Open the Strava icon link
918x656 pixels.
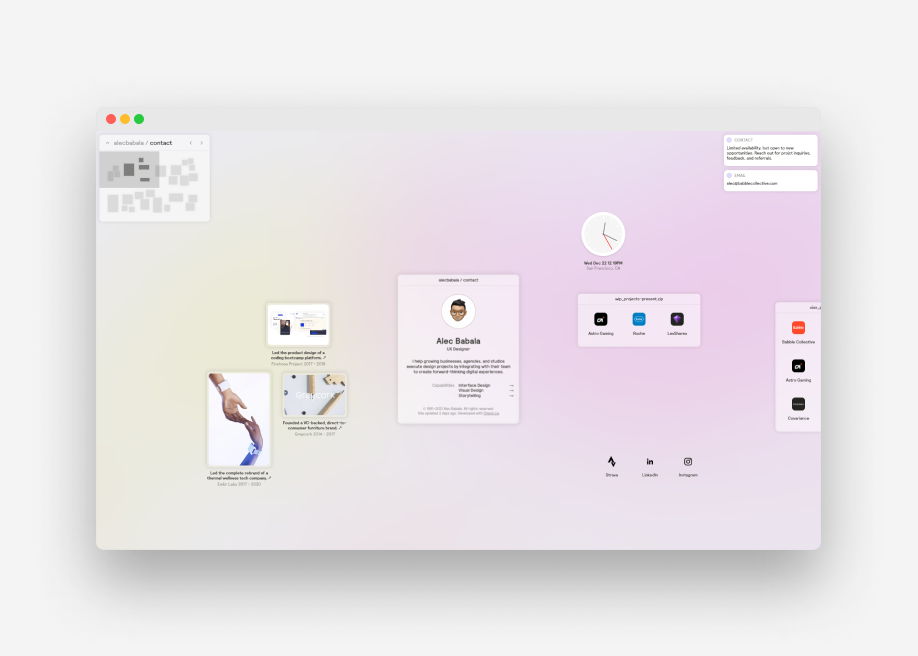click(x=612, y=462)
